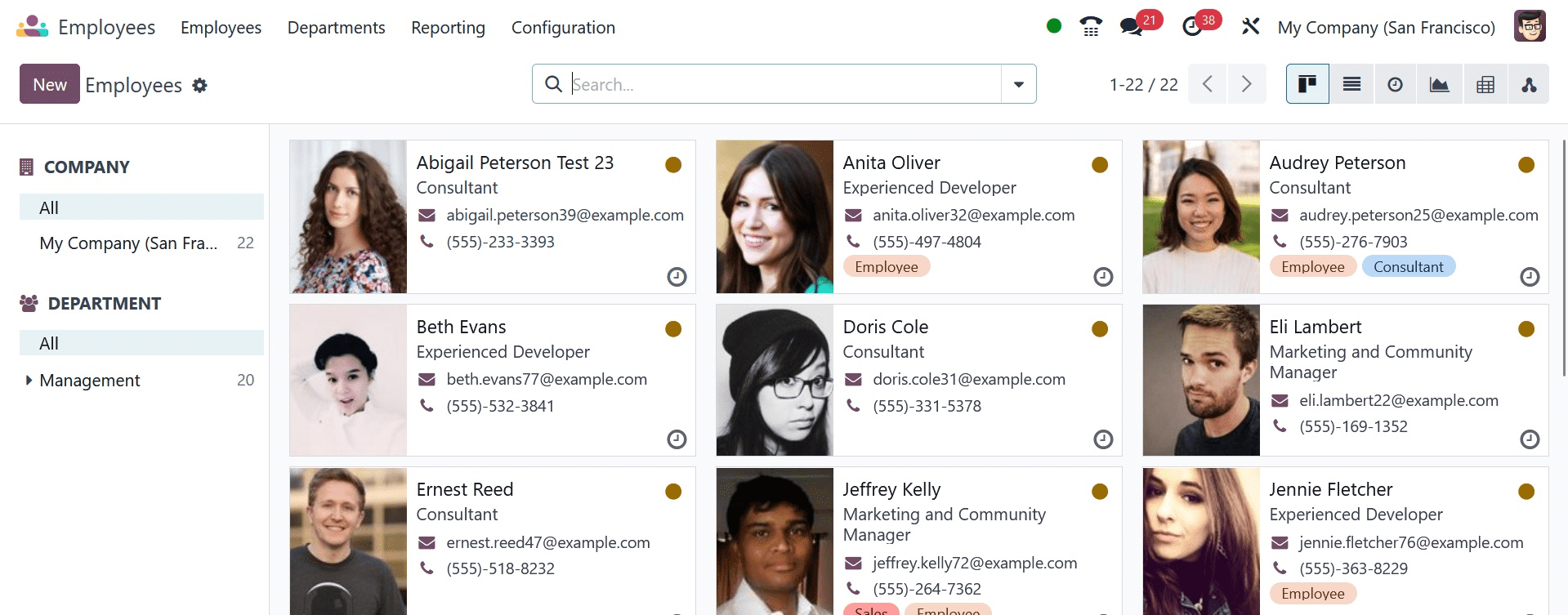Click email abigail.peterson39@example.com
Viewport: 1568px width, 615px height.
pos(565,216)
